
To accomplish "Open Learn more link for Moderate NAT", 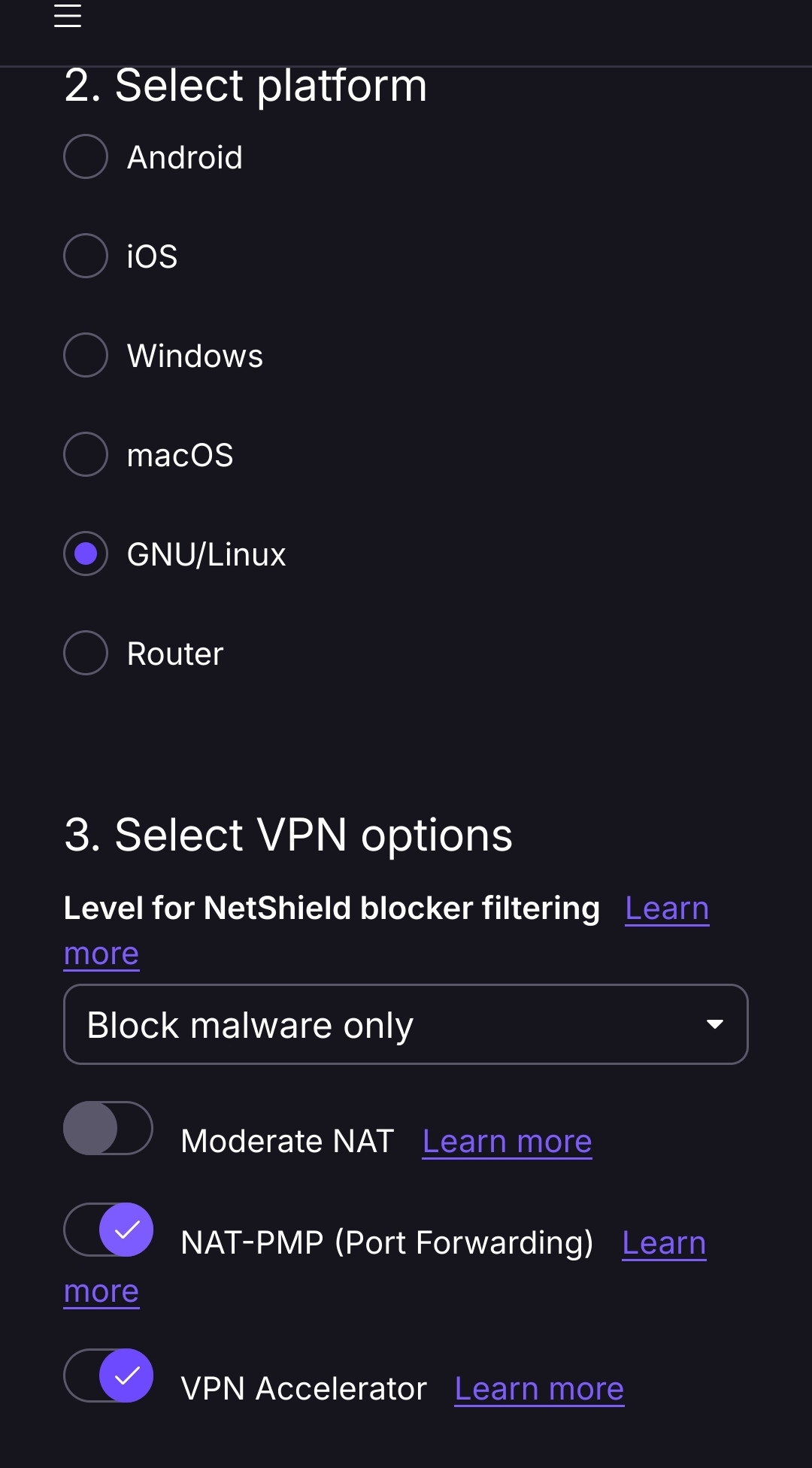I will (507, 1142).
